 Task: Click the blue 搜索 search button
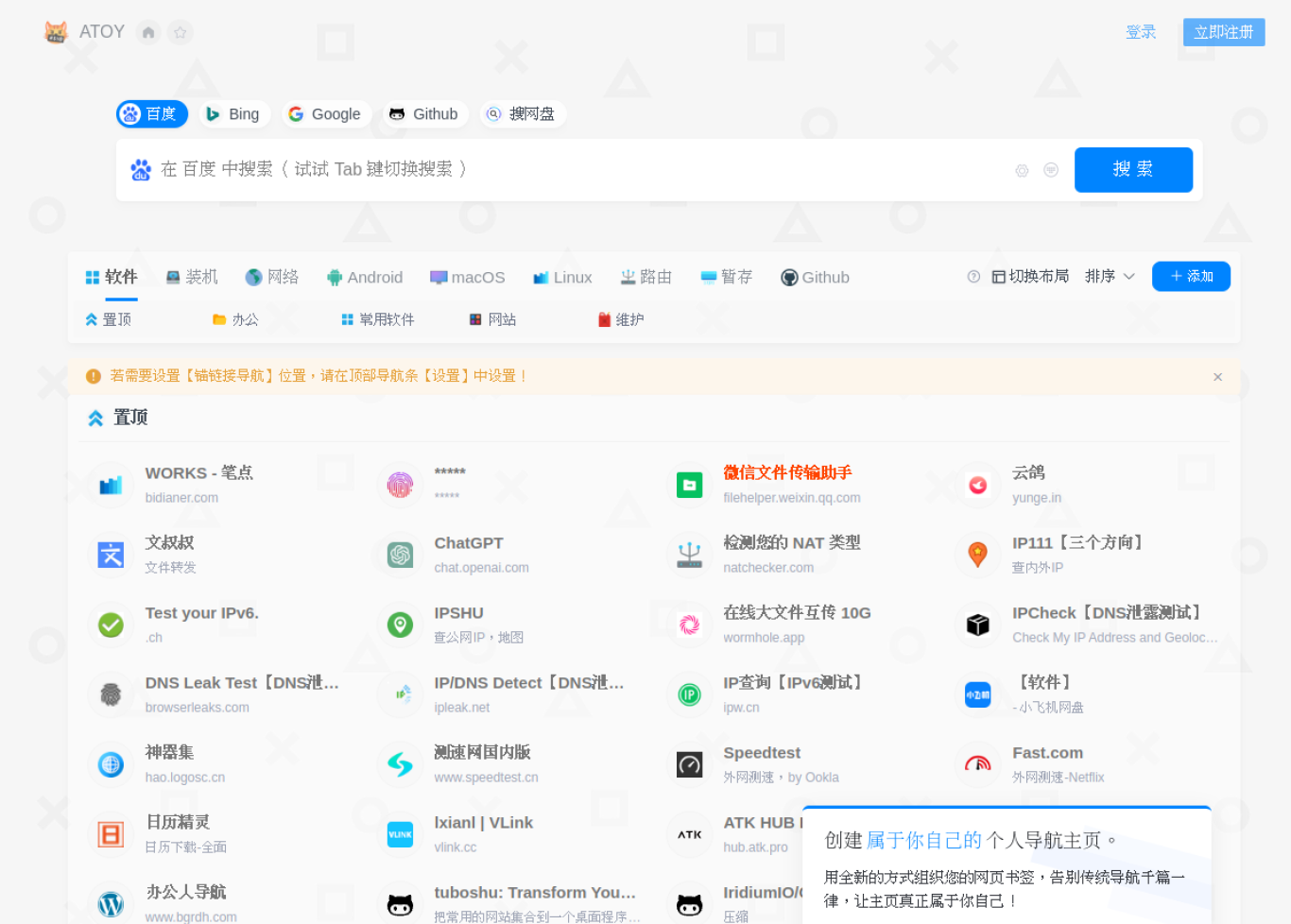click(1133, 170)
